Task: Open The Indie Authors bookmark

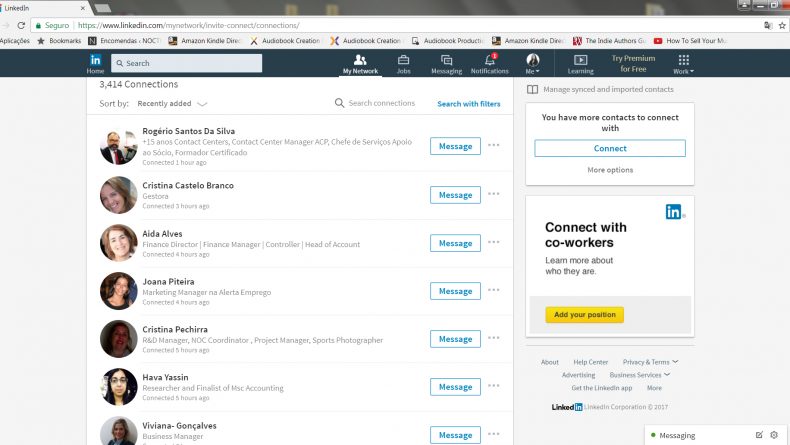Action: click(x=609, y=41)
